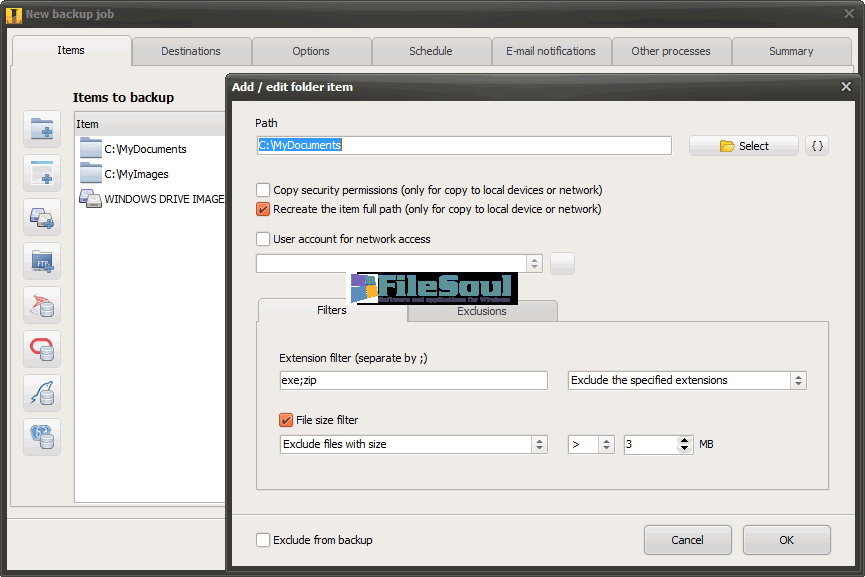Click the PostgreSQL database backup icon
The image size is (865, 577).
42,437
